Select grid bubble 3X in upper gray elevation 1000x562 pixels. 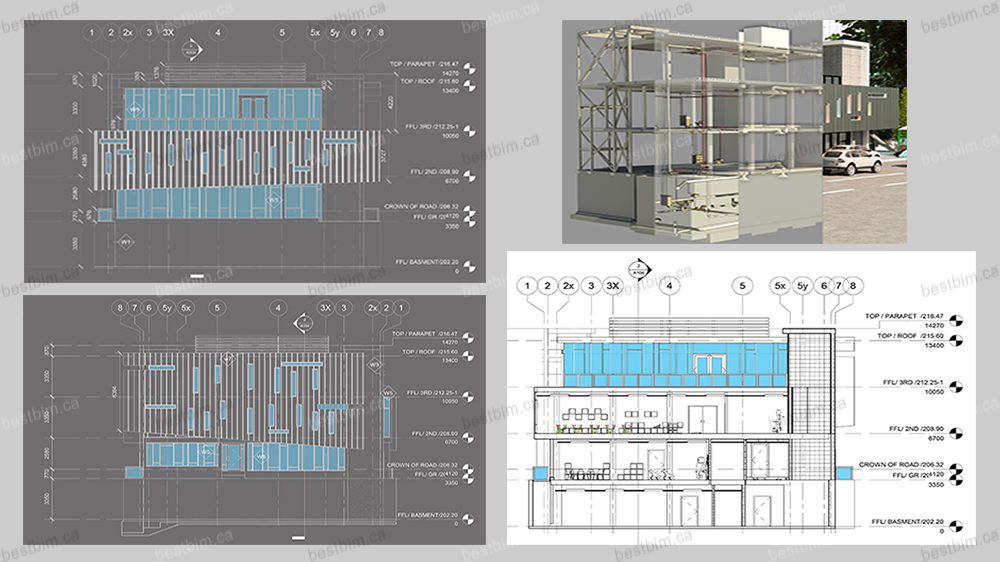168,32
